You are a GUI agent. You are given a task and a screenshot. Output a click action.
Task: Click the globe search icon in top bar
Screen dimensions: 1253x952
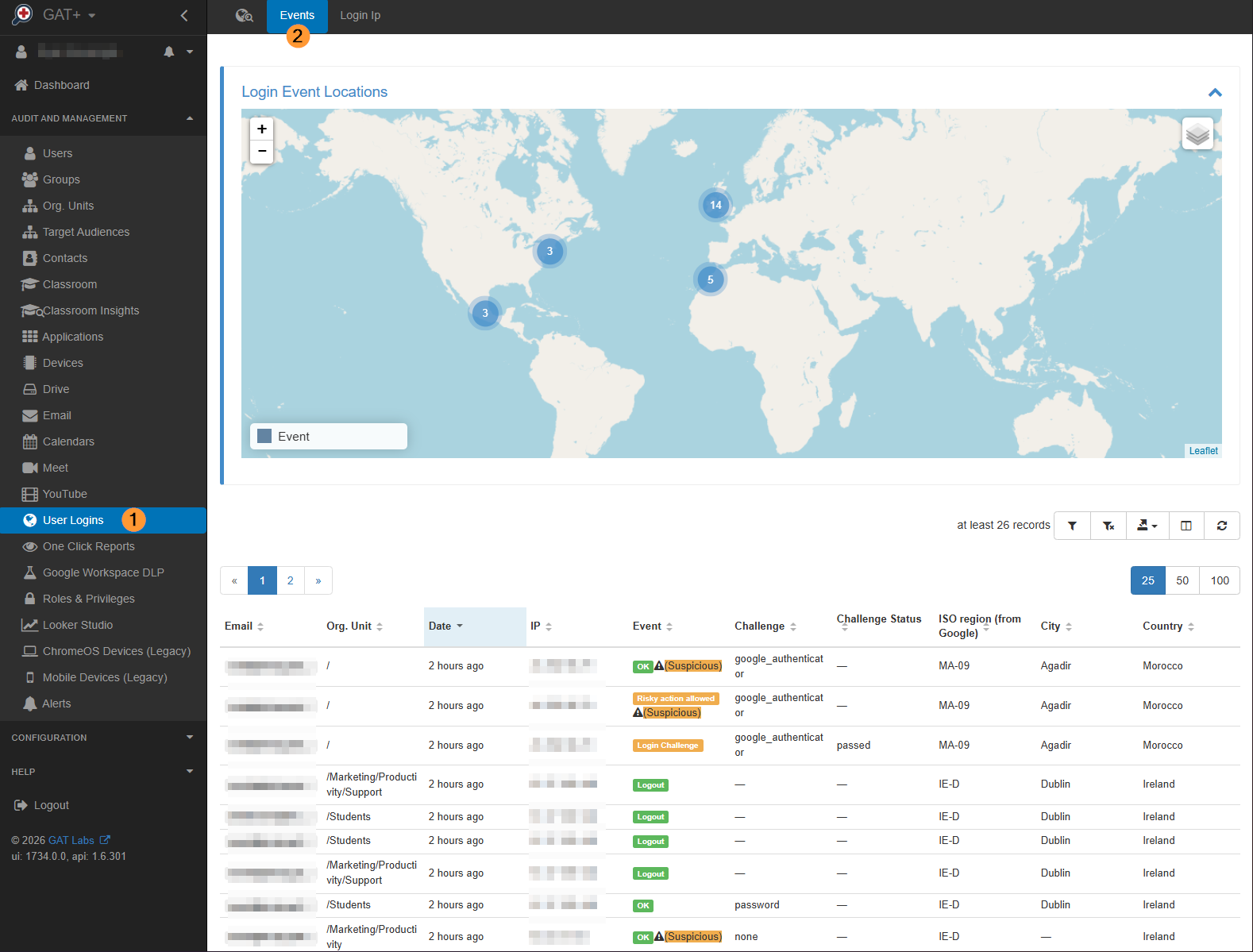244,15
